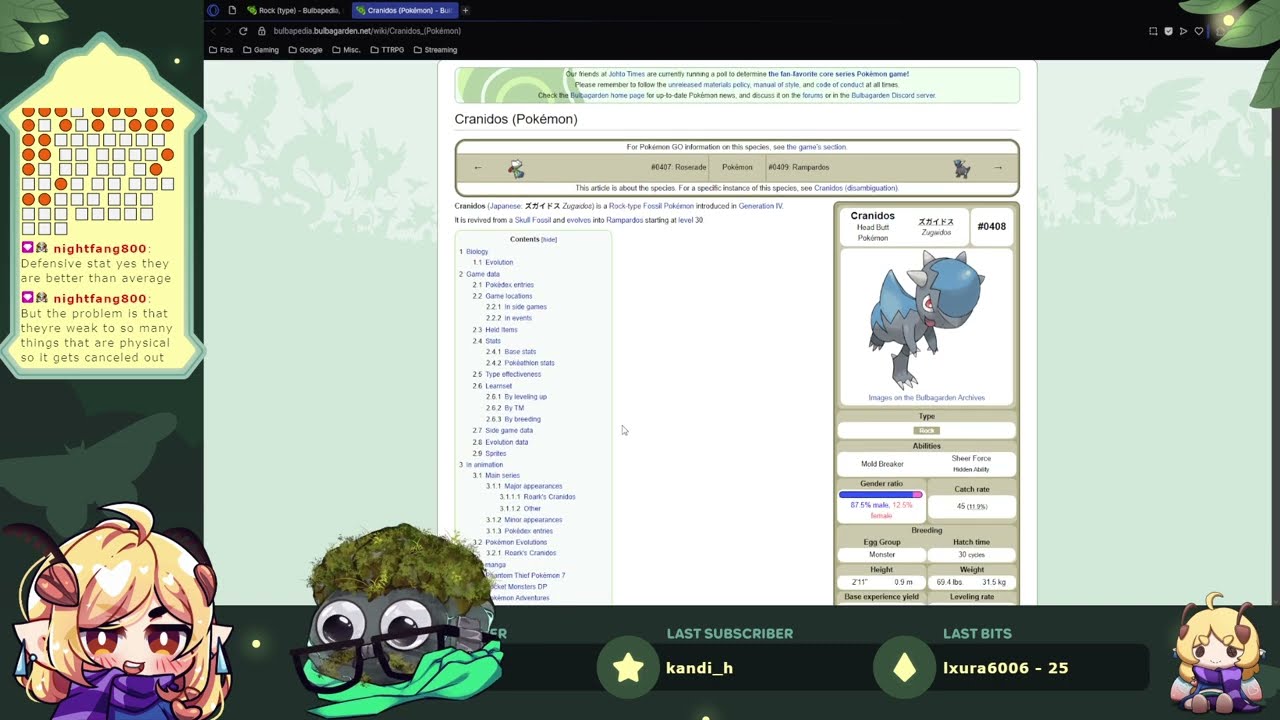This screenshot has width=1280, height=720.
Task: Open the Streaming bookmarks folder
Action: click(435, 50)
